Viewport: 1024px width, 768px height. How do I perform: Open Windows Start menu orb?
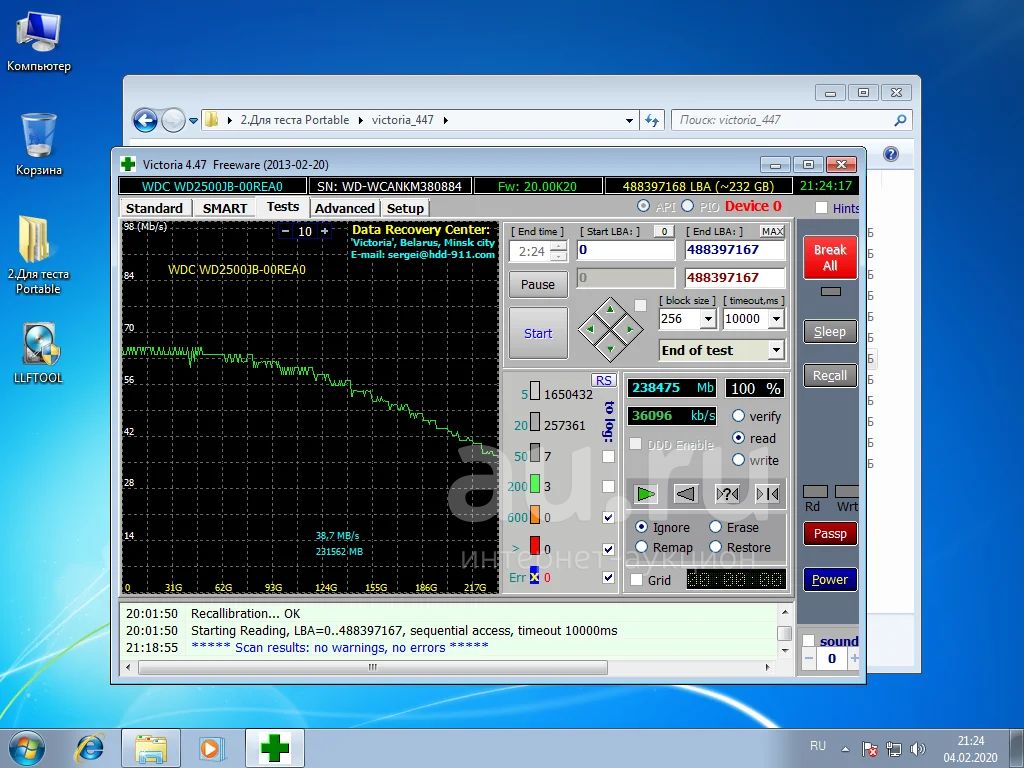pyautogui.click(x=27, y=748)
